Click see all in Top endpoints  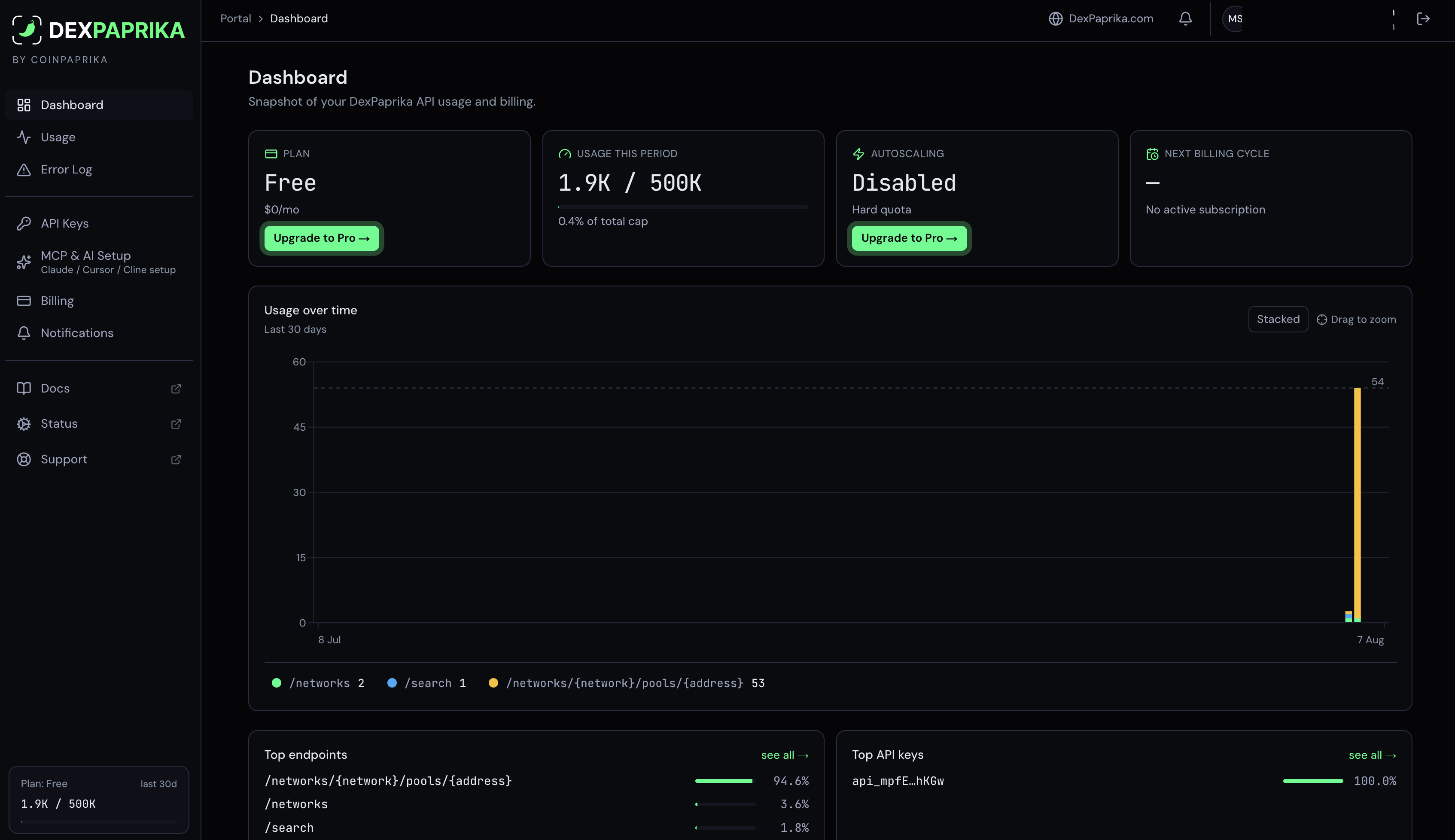[785, 755]
